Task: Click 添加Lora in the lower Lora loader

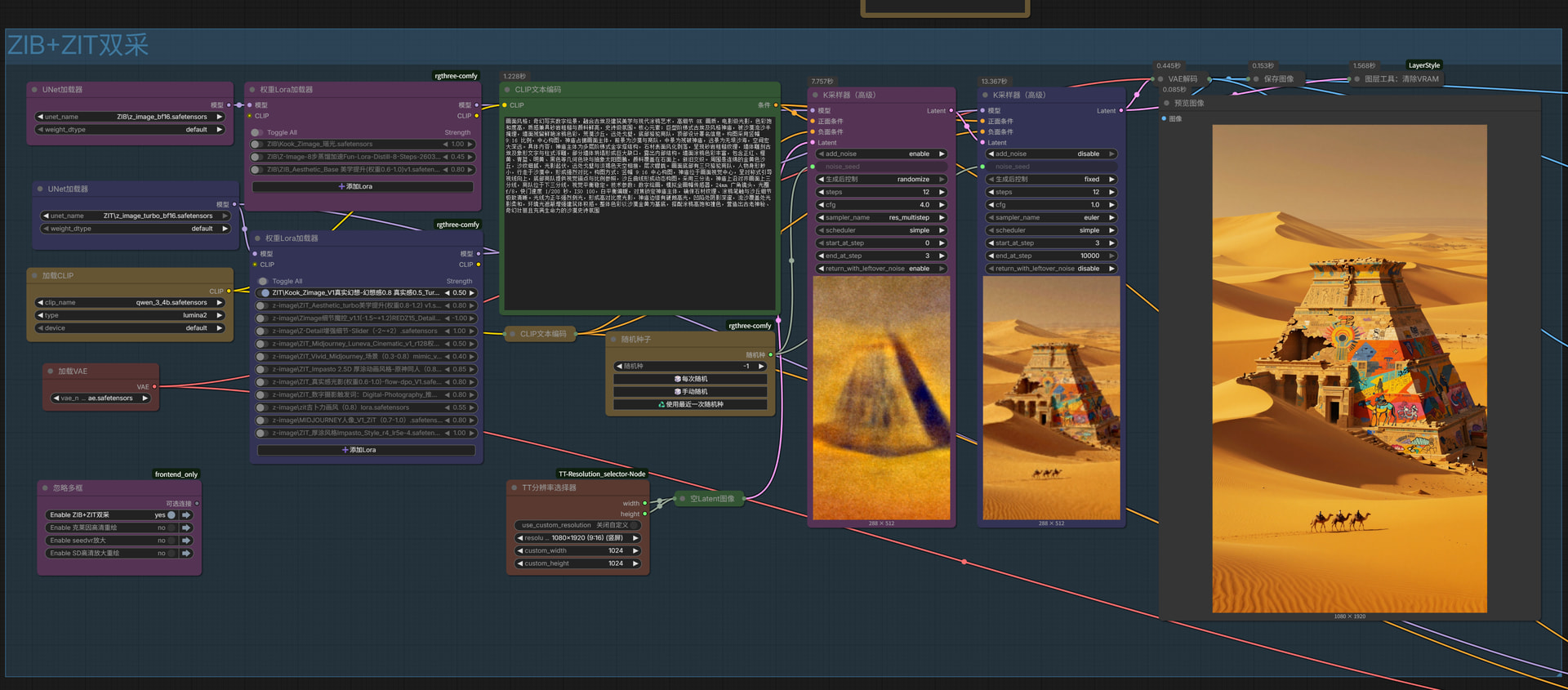Action: (366, 450)
